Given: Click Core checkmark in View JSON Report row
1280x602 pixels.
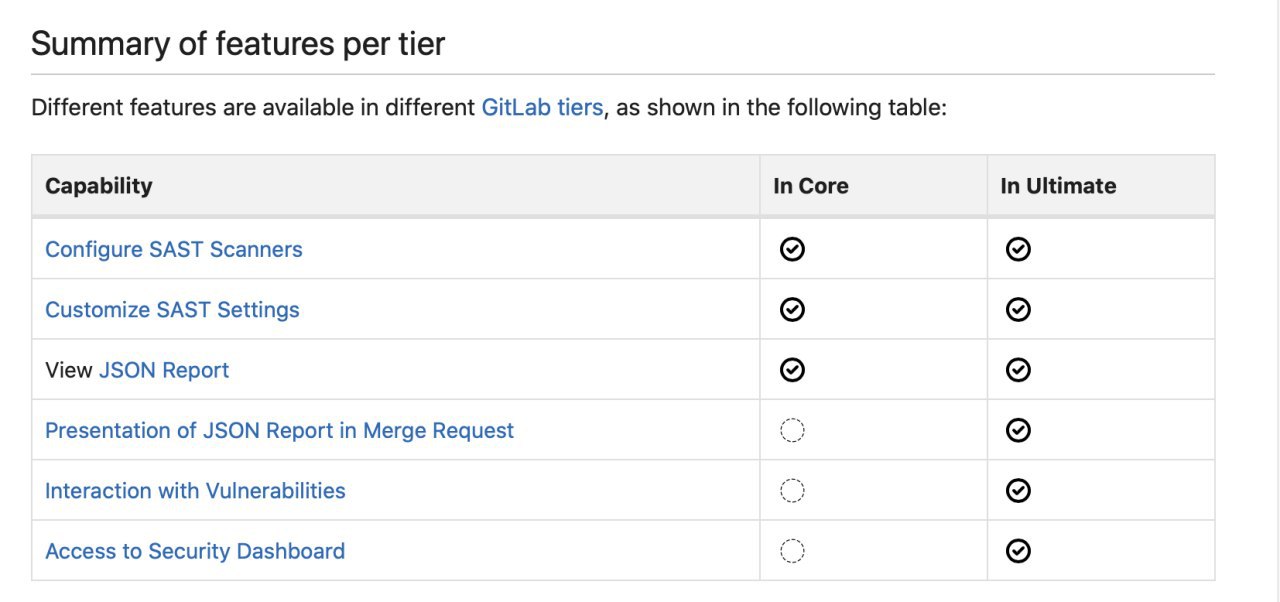Looking at the screenshot, I should pyautogui.click(x=792, y=370).
